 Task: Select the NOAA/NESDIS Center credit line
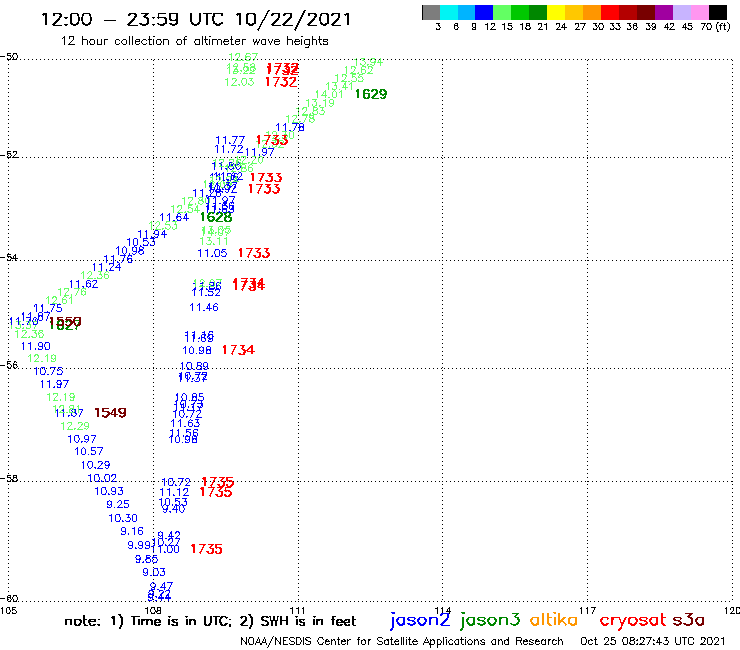click(x=402, y=642)
